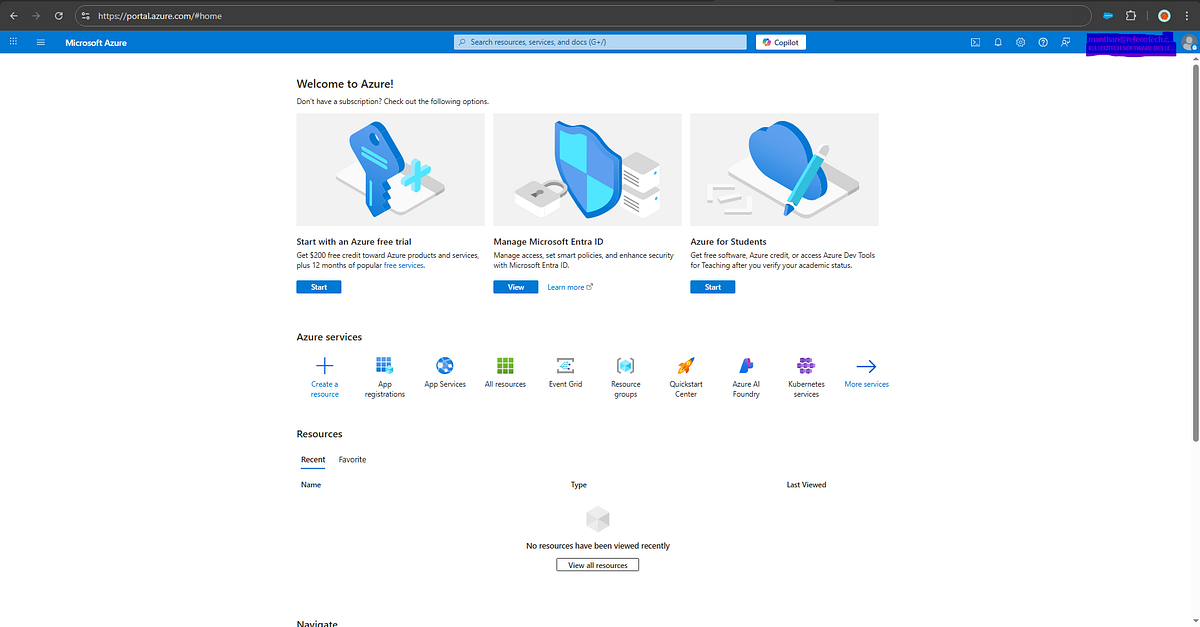Switch to the Favorite resources tab
The image size is (1200, 627).
352,459
